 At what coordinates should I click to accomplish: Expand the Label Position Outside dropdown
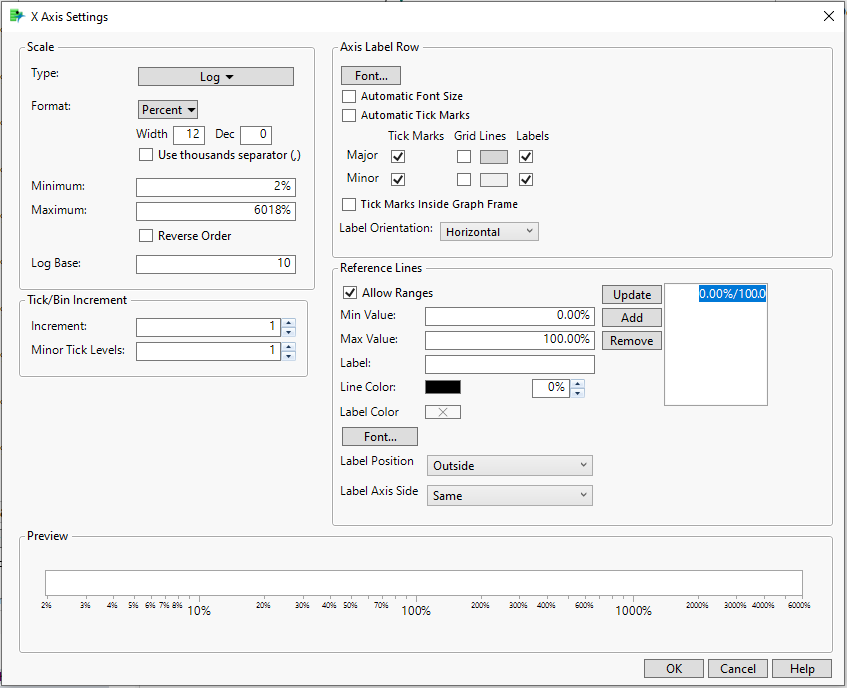point(509,466)
